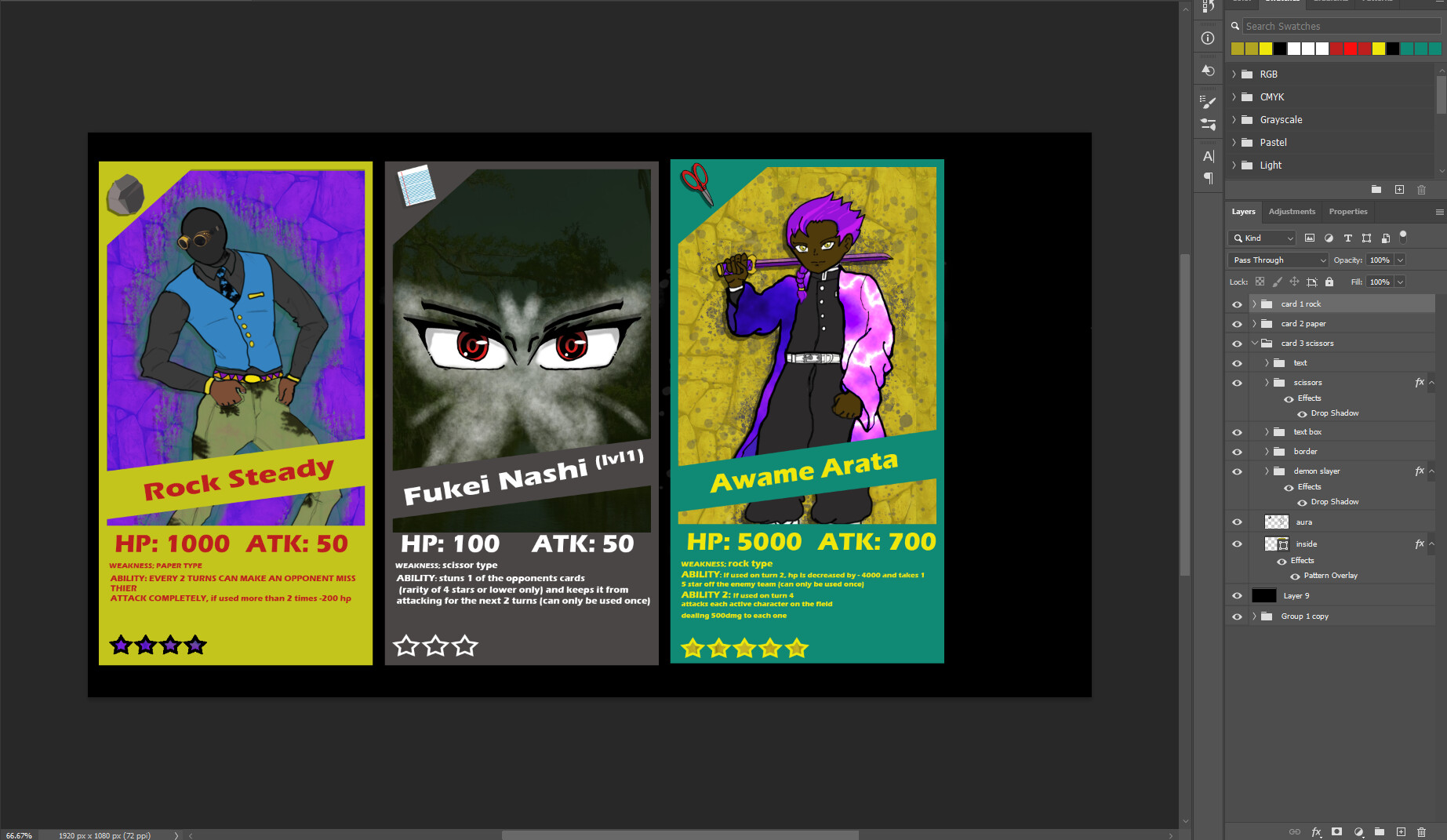Image resolution: width=1447 pixels, height=840 pixels.
Task: Switch to the Adjustments tab
Action: [x=1292, y=211]
